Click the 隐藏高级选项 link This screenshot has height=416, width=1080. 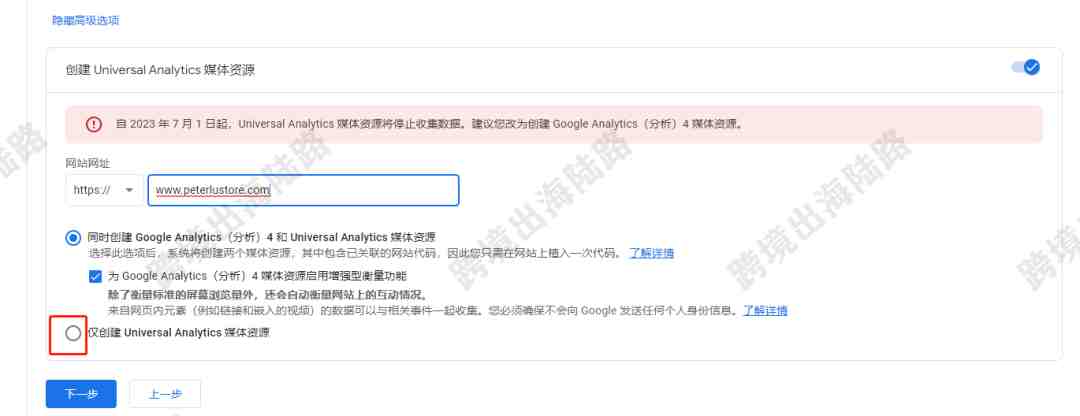point(86,21)
